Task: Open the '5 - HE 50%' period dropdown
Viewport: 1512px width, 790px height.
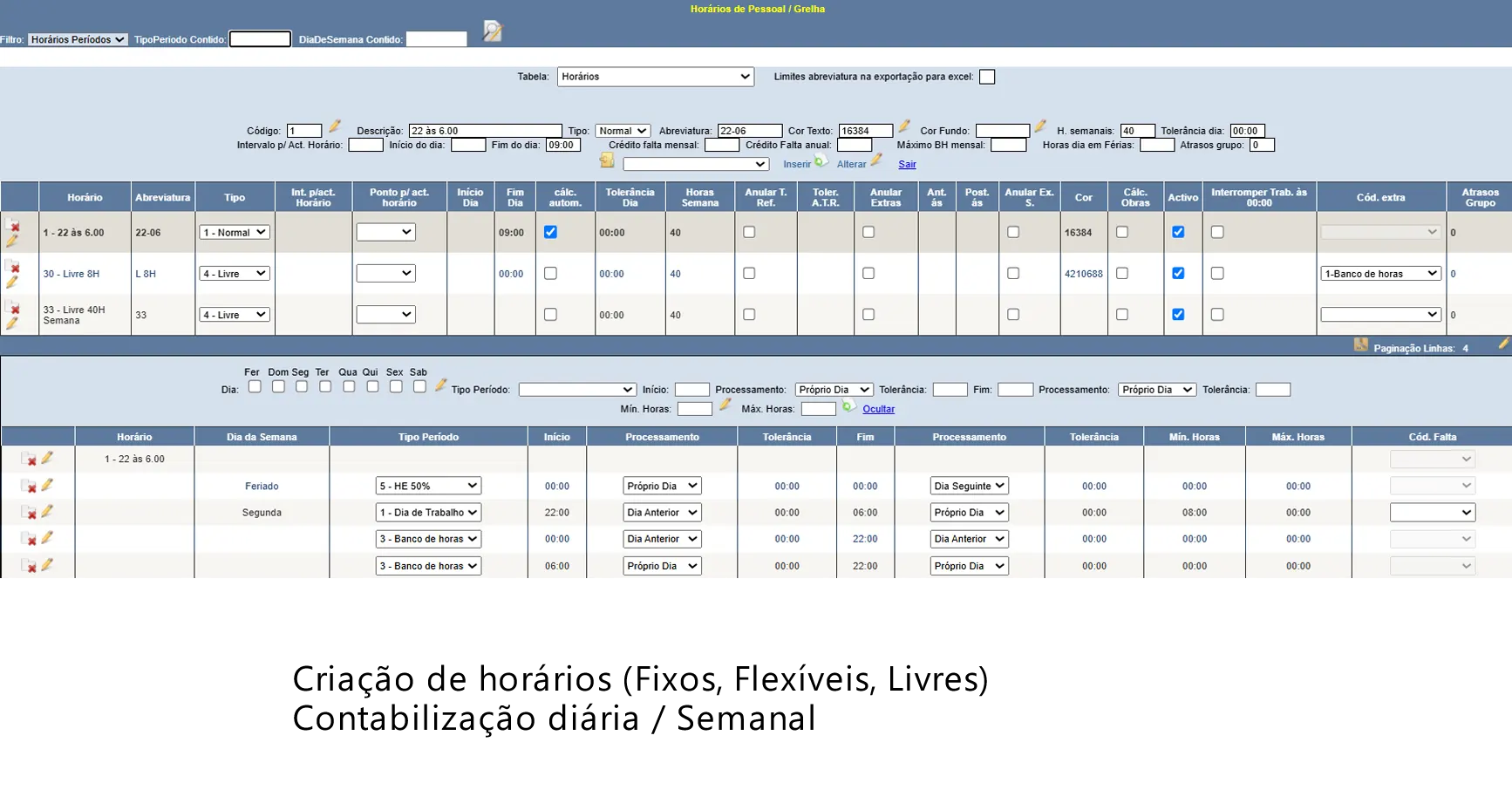Action: tap(428, 486)
